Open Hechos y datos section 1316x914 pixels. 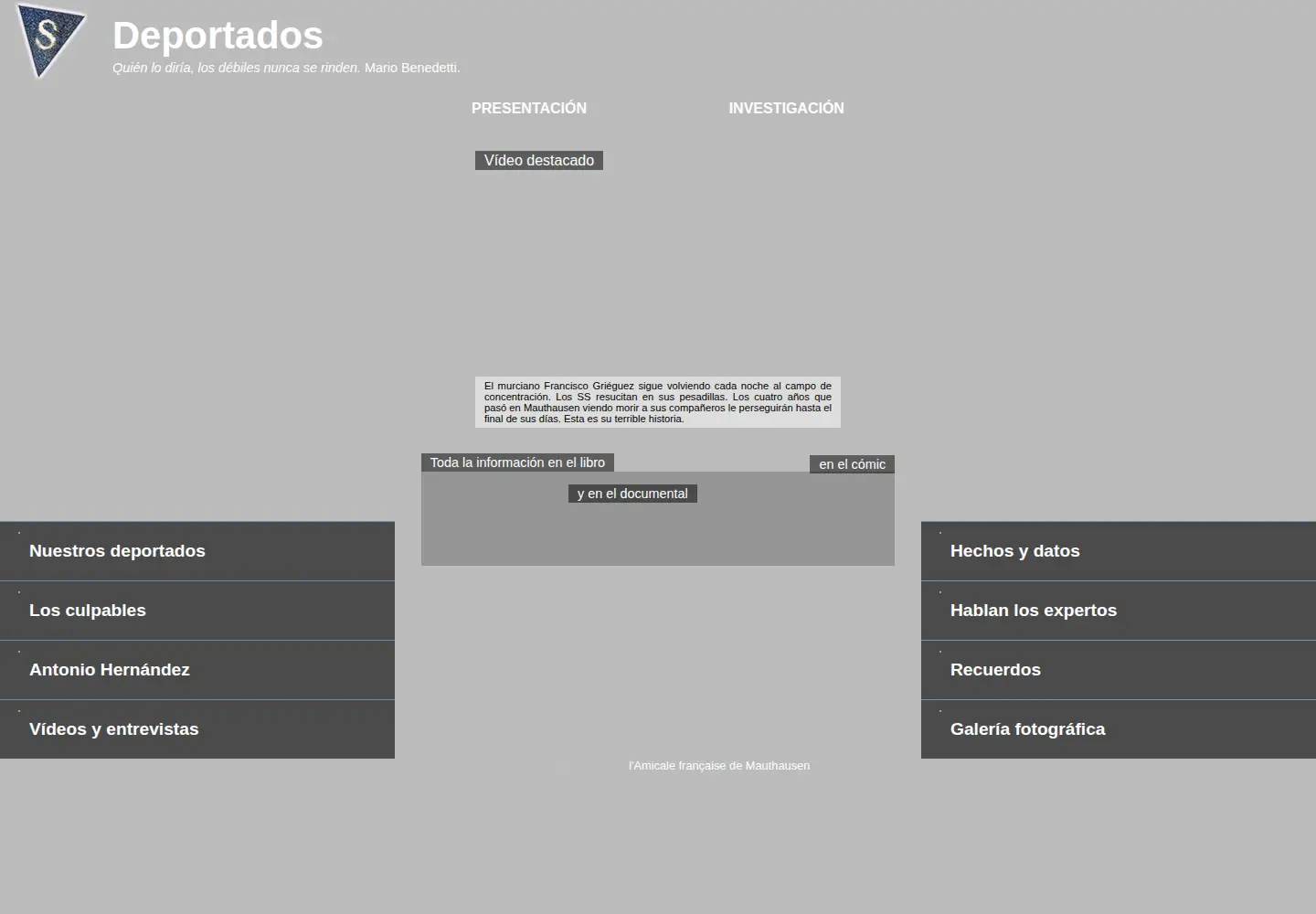click(1119, 551)
